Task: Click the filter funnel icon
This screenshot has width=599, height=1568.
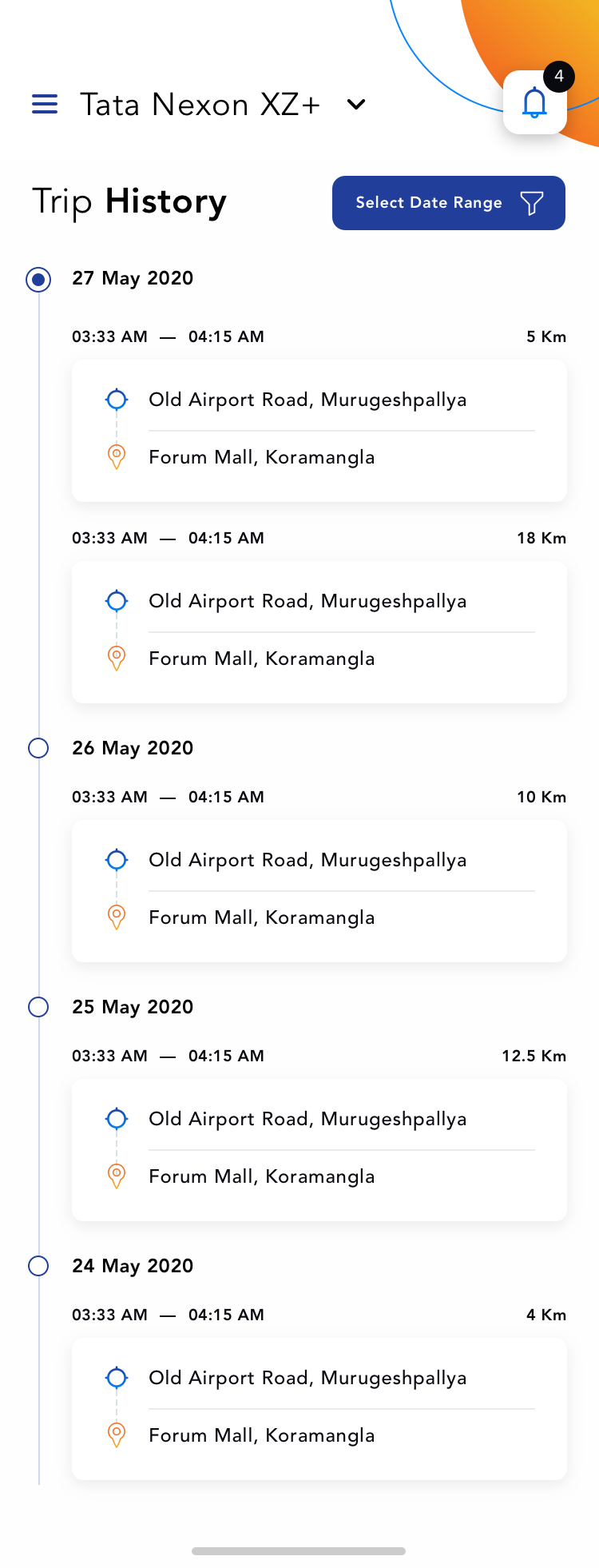Action: [532, 203]
